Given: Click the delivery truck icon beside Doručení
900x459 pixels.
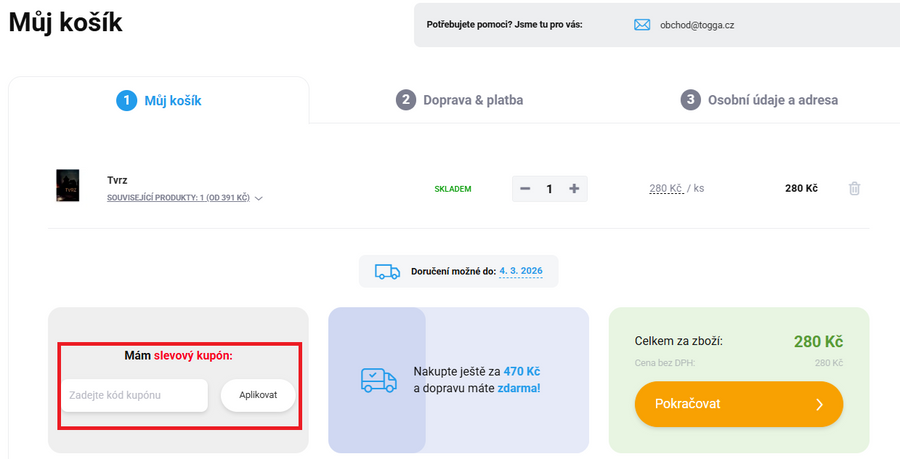Looking at the screenshot, I should (x=387, y=272).
